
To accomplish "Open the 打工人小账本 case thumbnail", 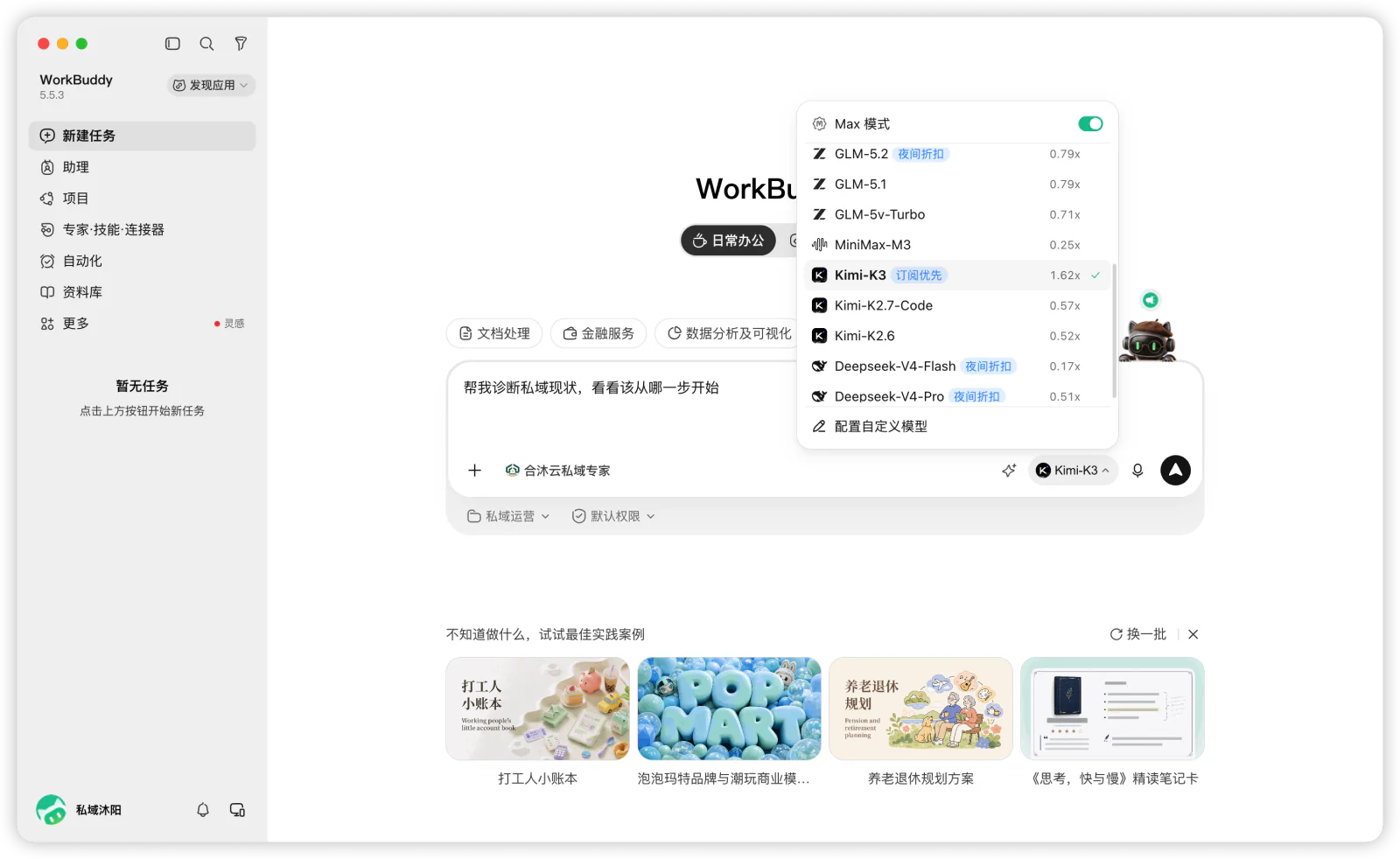I will click(x=537, y=709).
